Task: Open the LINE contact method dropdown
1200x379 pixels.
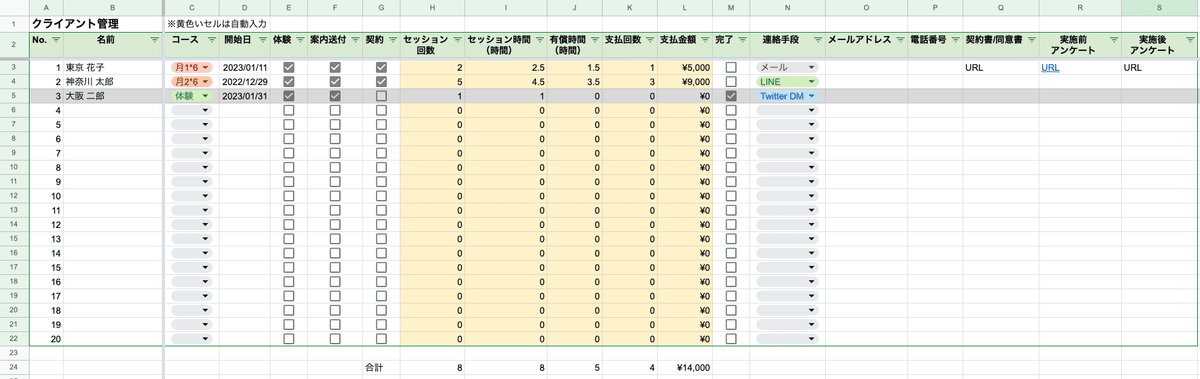Action: 786,81
